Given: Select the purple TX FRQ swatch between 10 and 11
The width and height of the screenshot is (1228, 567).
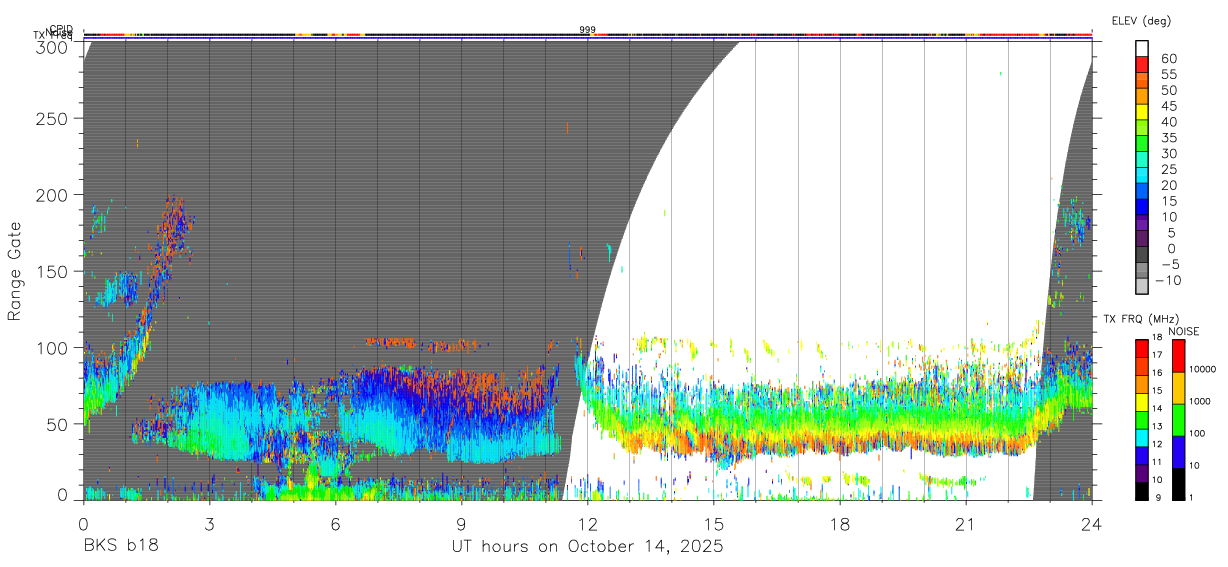Looking at the screenshot, I should 1141,473.
